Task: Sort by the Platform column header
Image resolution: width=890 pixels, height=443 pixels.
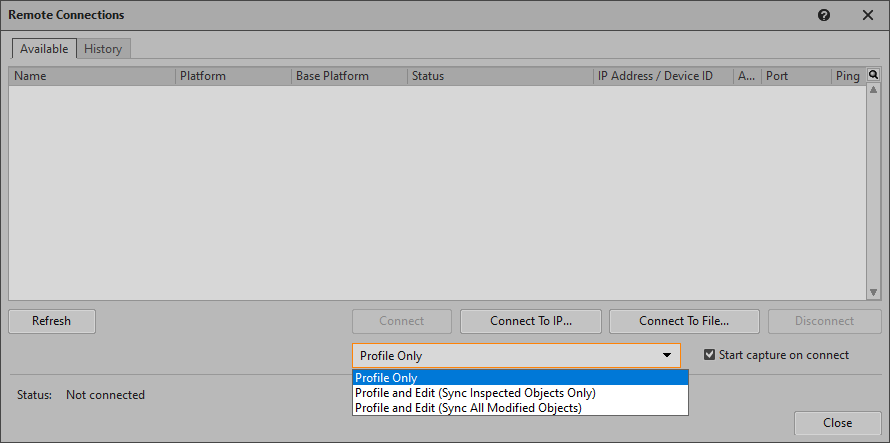Action: (x=233, y=76)
